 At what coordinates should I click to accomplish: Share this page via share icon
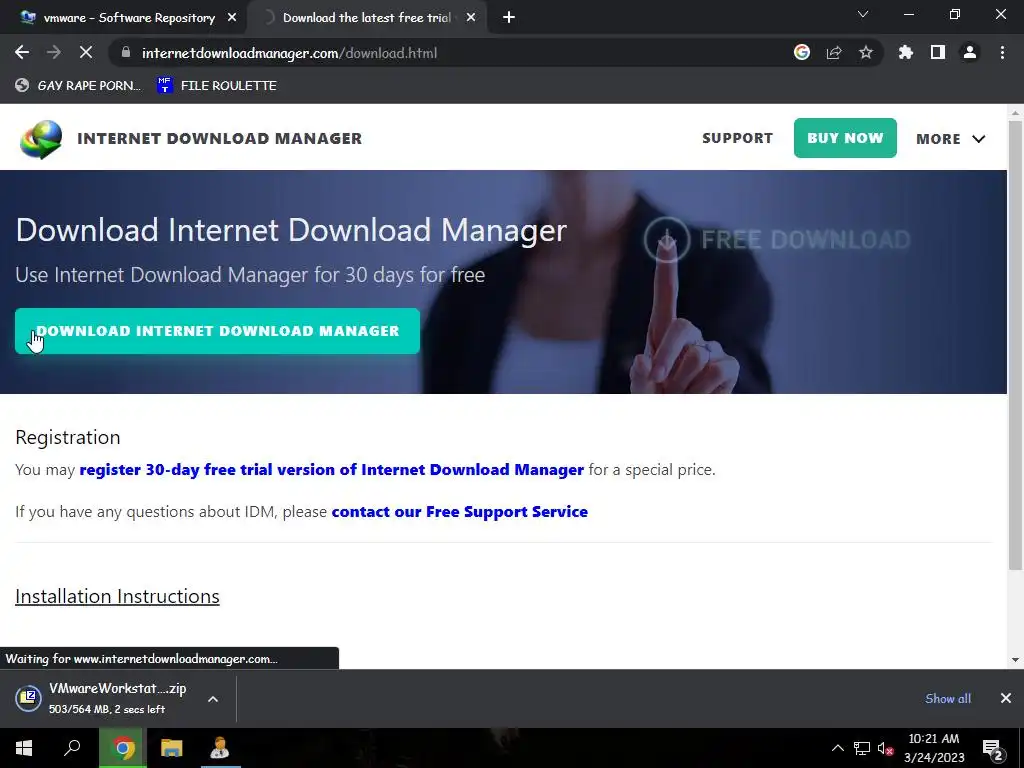834,53
